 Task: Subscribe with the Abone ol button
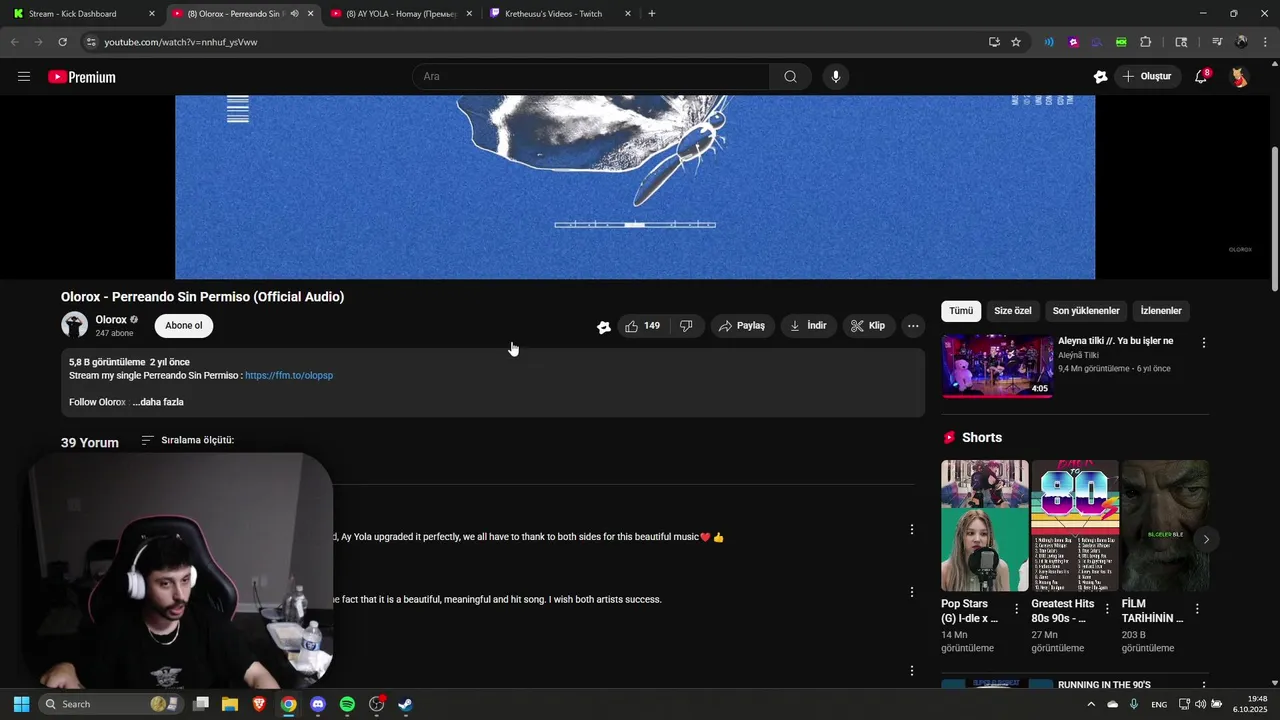point(184,326)
